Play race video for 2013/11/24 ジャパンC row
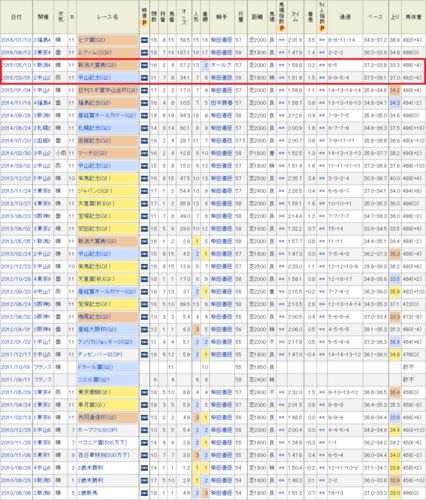Image resolution: width=426 pixels, height=500 pixels. [x=144, y=191]
